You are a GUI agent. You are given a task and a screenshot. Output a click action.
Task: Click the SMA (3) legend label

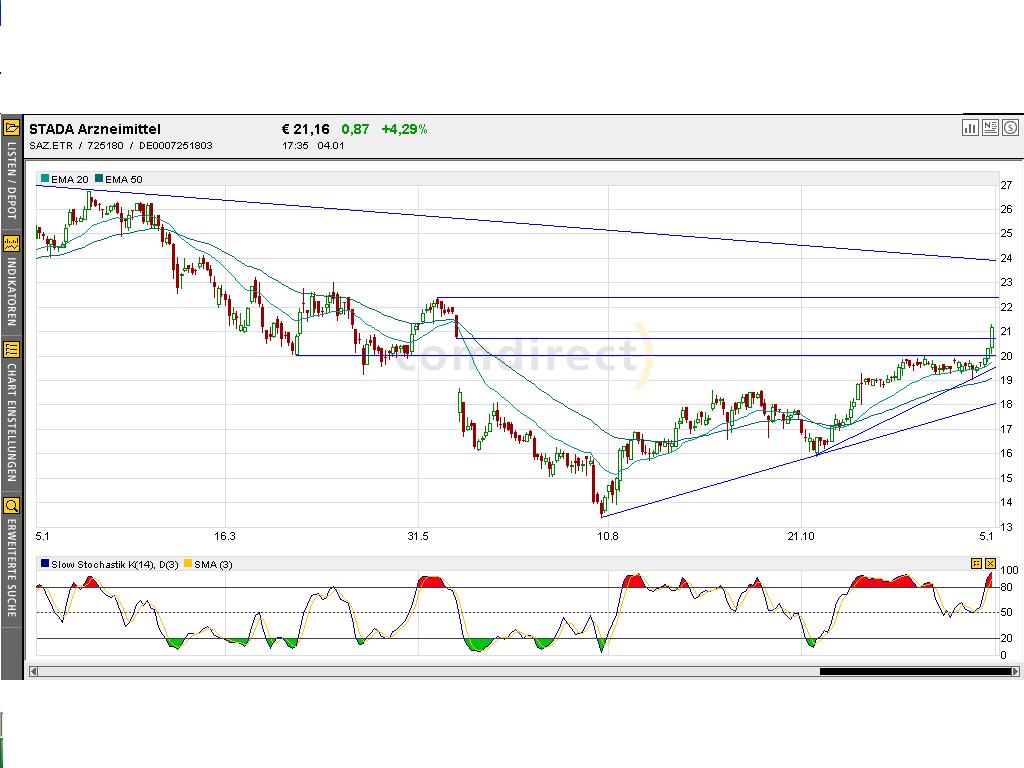point(214,564)
